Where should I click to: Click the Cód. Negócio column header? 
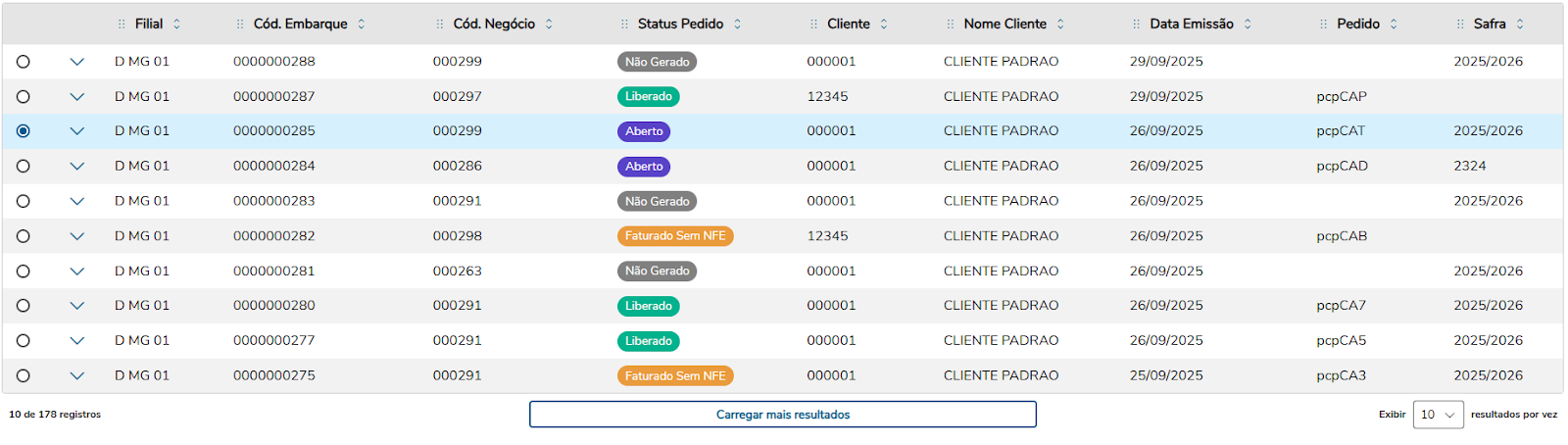pyautogui.click(x=494, y=25)
